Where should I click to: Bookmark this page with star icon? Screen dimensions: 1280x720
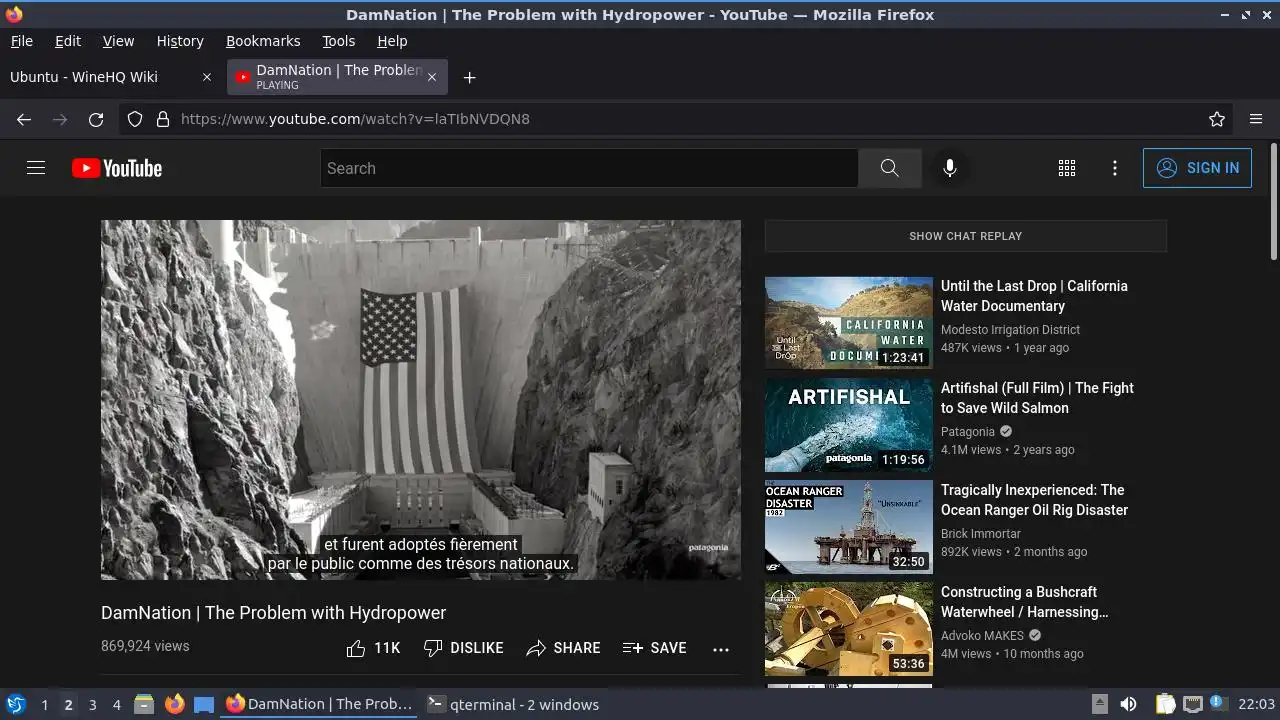click(1217, 119)
